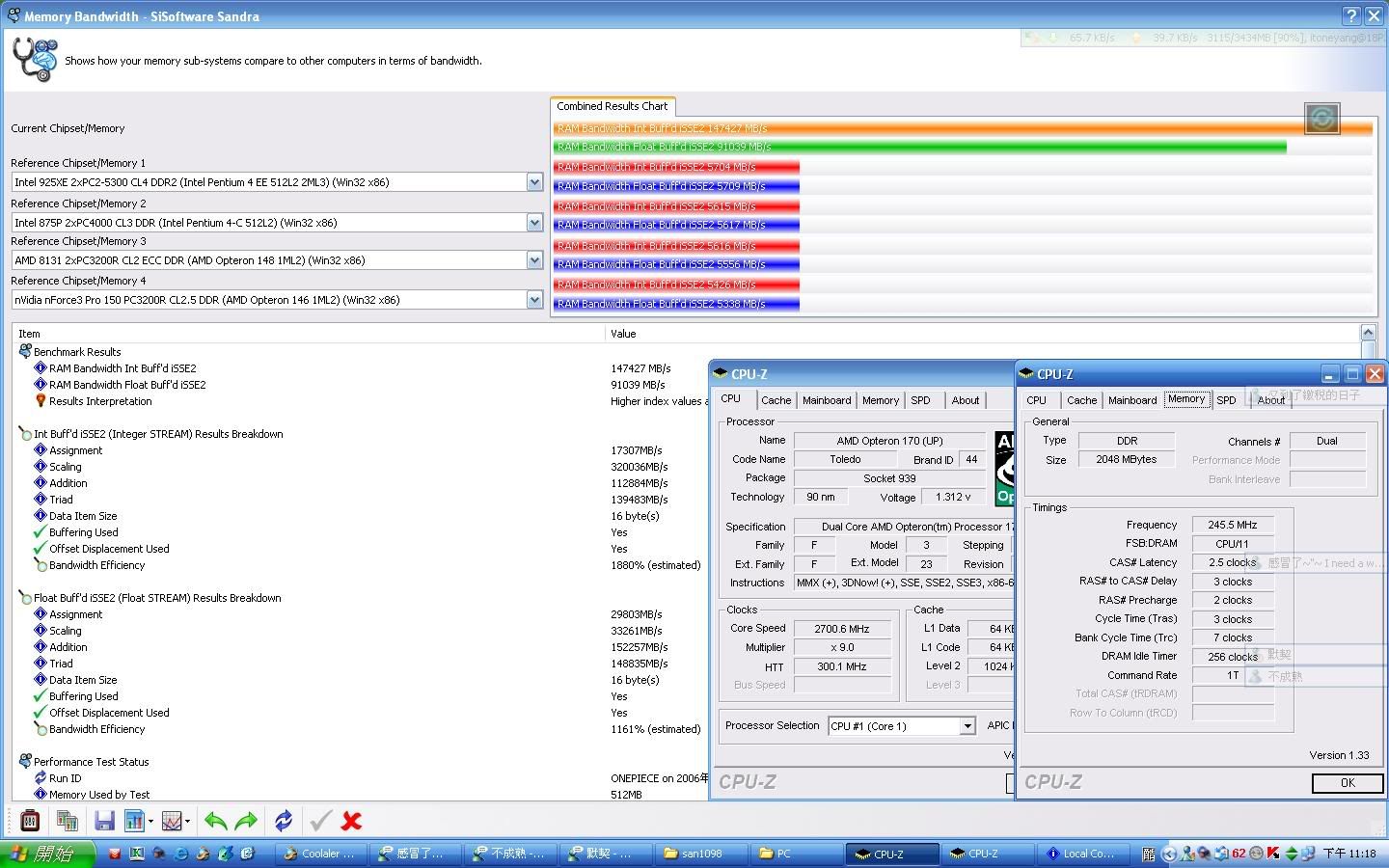The image size is (1389, 868).
Task: Open Reference Chipset/Memory 4 dropdown
Action: coord(534,299)
